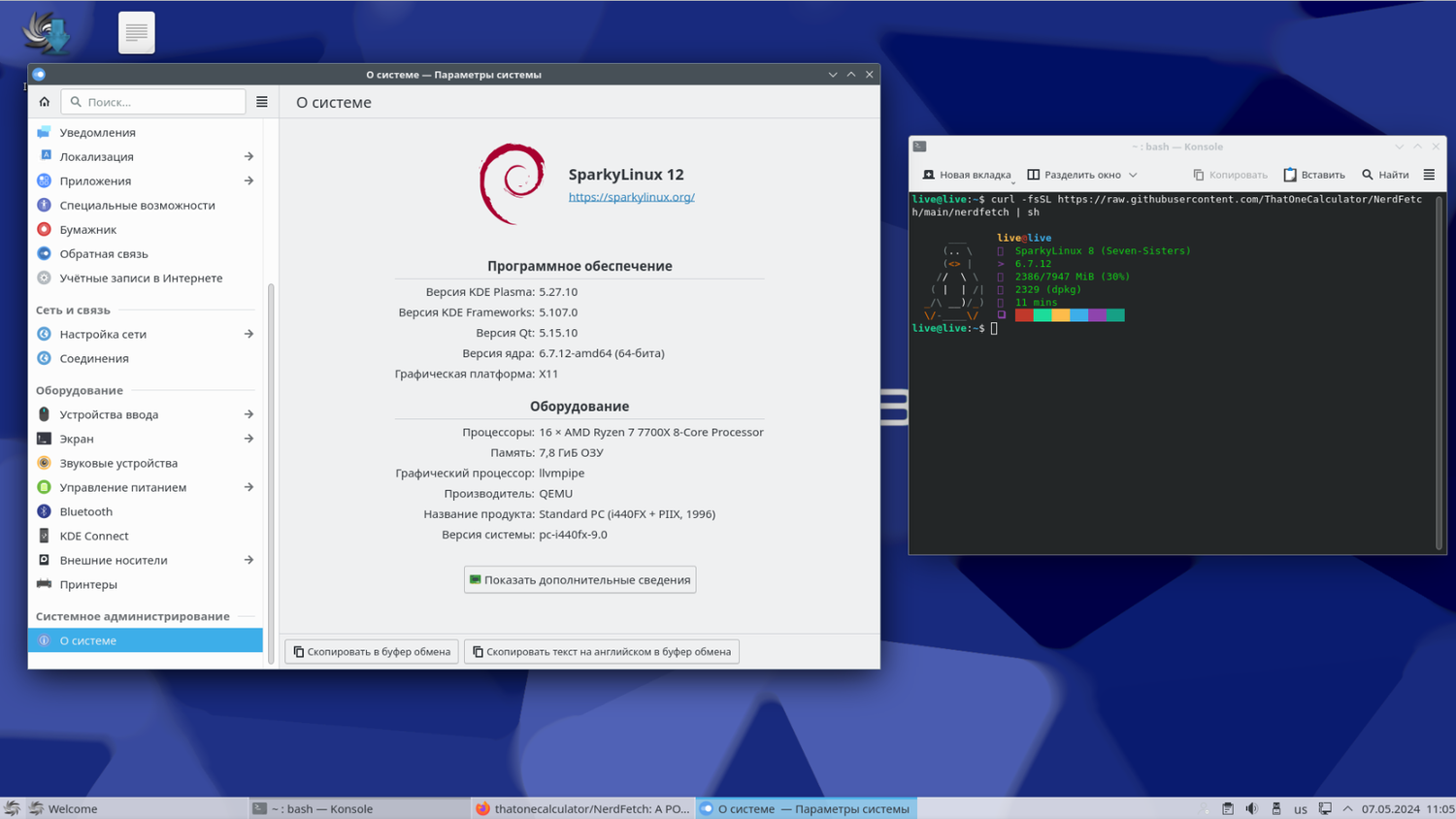Open the Обратная связь settings

coord(146,253)
